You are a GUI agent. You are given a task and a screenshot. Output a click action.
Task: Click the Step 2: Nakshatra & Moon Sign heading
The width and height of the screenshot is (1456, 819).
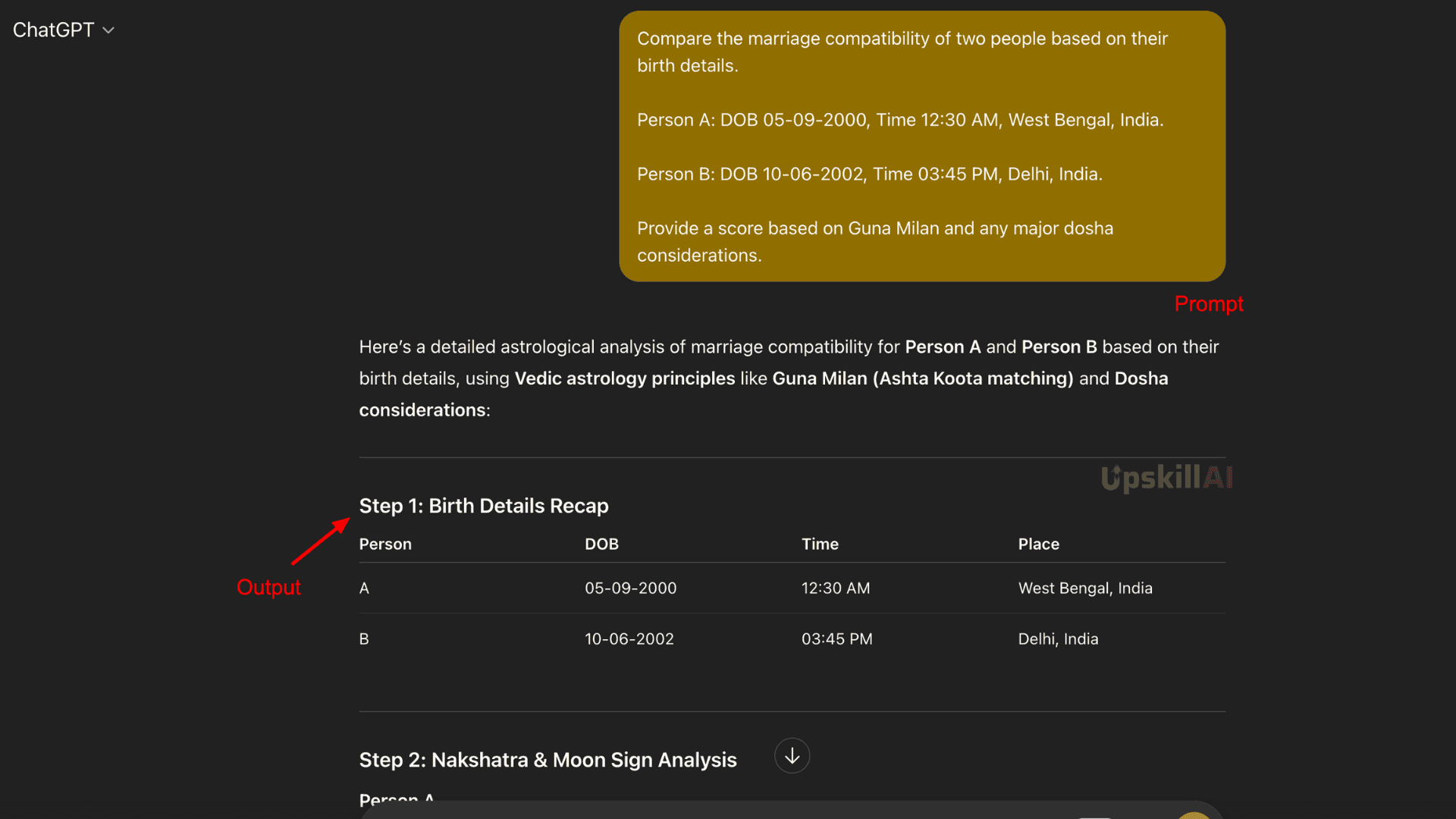(548, 760)
